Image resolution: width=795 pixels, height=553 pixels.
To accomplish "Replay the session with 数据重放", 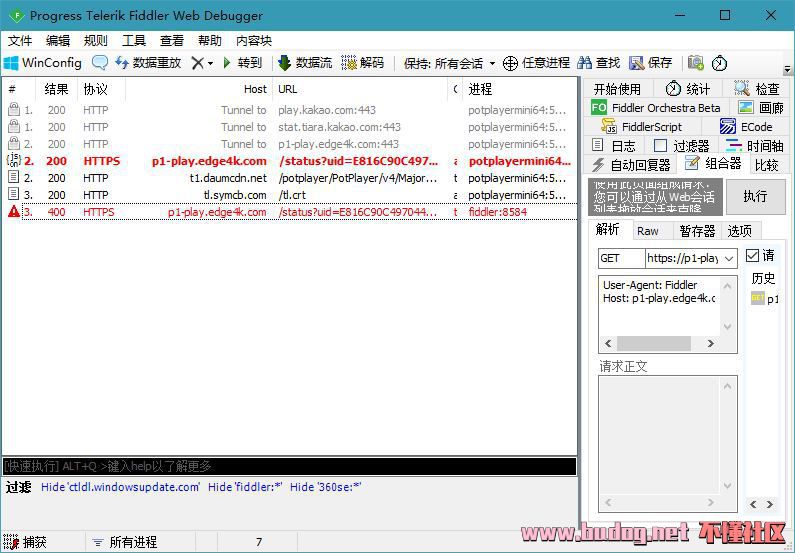I will click(x=148, y=63).
